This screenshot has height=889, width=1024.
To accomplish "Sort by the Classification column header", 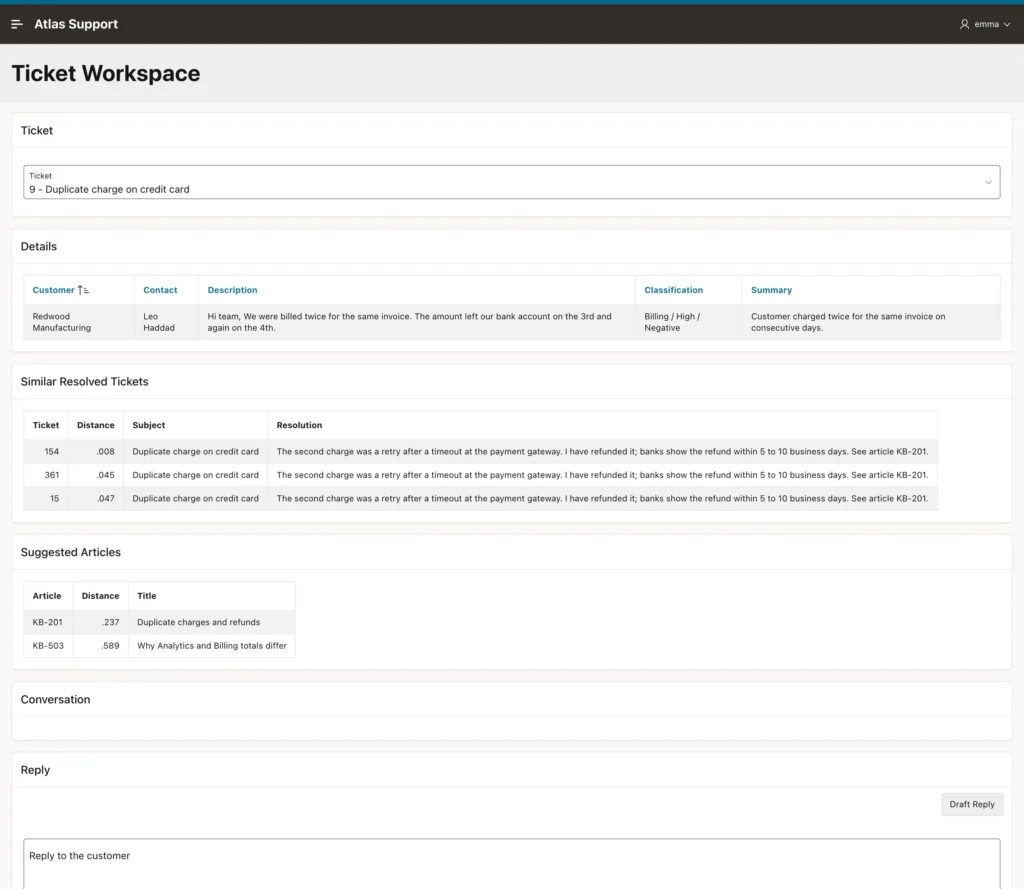I will [673, 290].
